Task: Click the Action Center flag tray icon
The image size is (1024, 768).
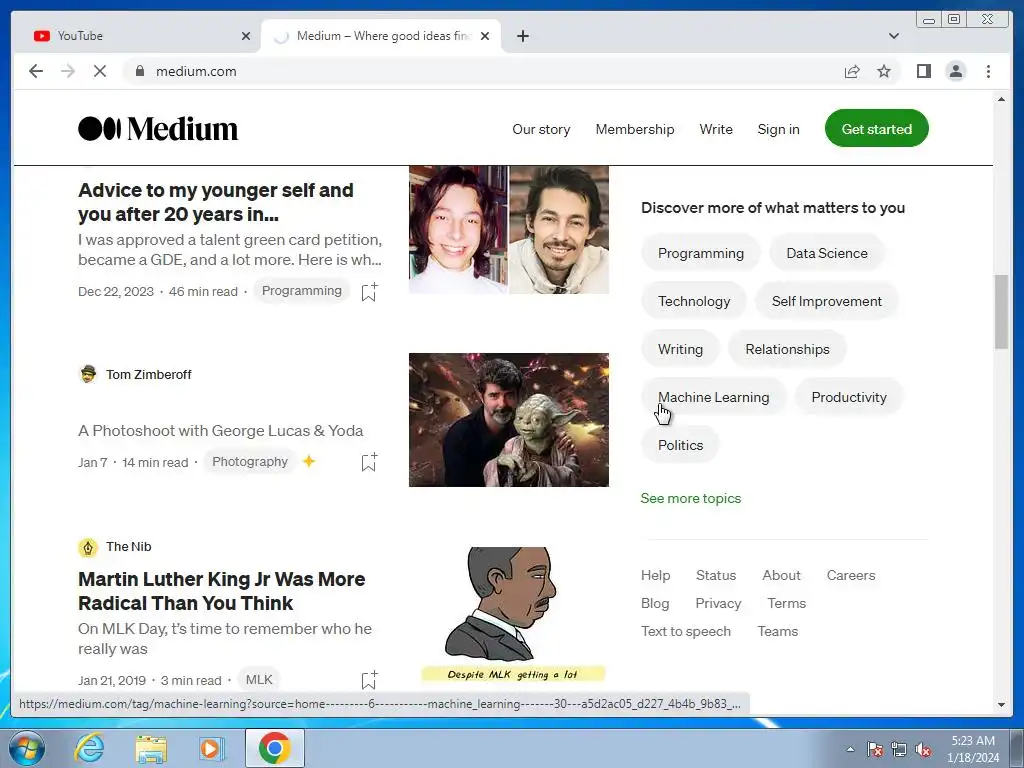Action: click(874, 749)
